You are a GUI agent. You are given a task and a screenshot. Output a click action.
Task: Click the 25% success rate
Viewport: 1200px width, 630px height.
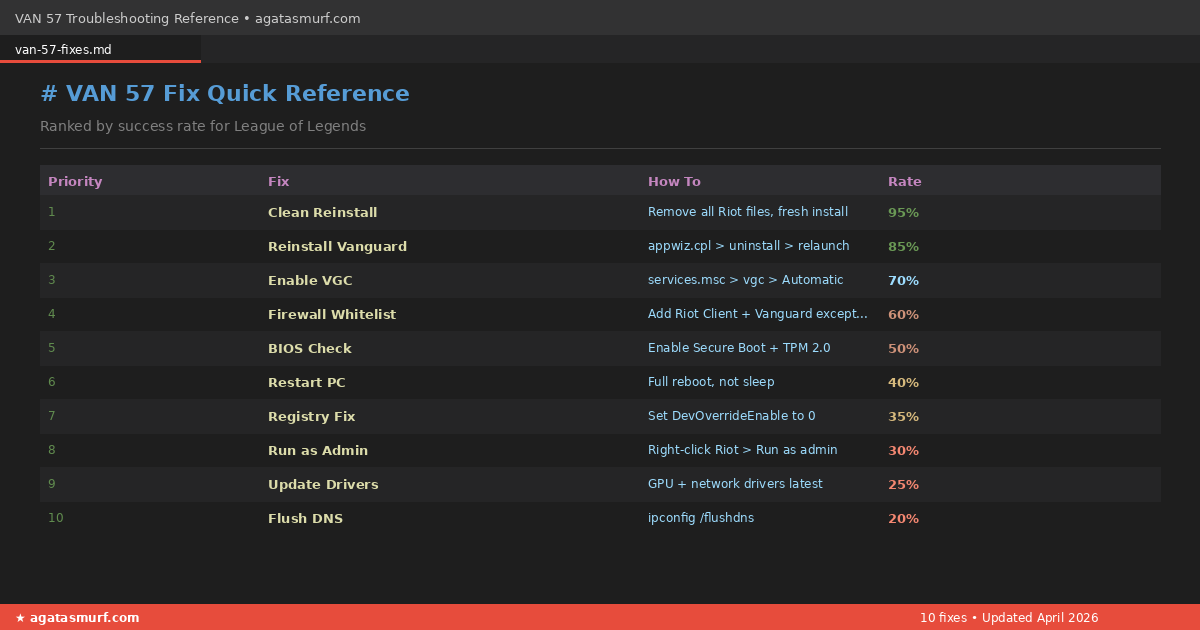click(903, 485)
